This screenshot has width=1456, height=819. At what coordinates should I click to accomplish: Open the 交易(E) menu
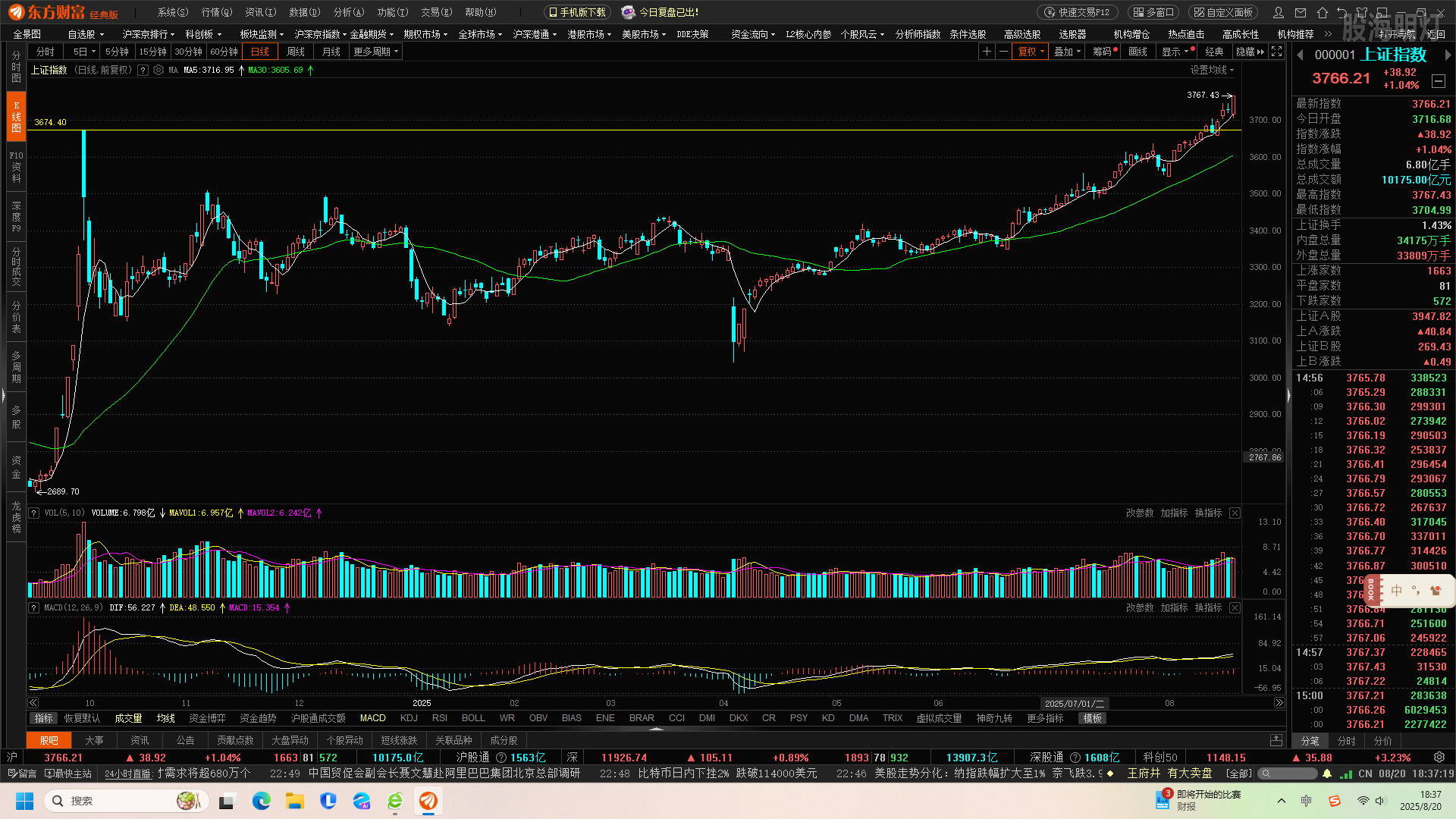point(437,12)
